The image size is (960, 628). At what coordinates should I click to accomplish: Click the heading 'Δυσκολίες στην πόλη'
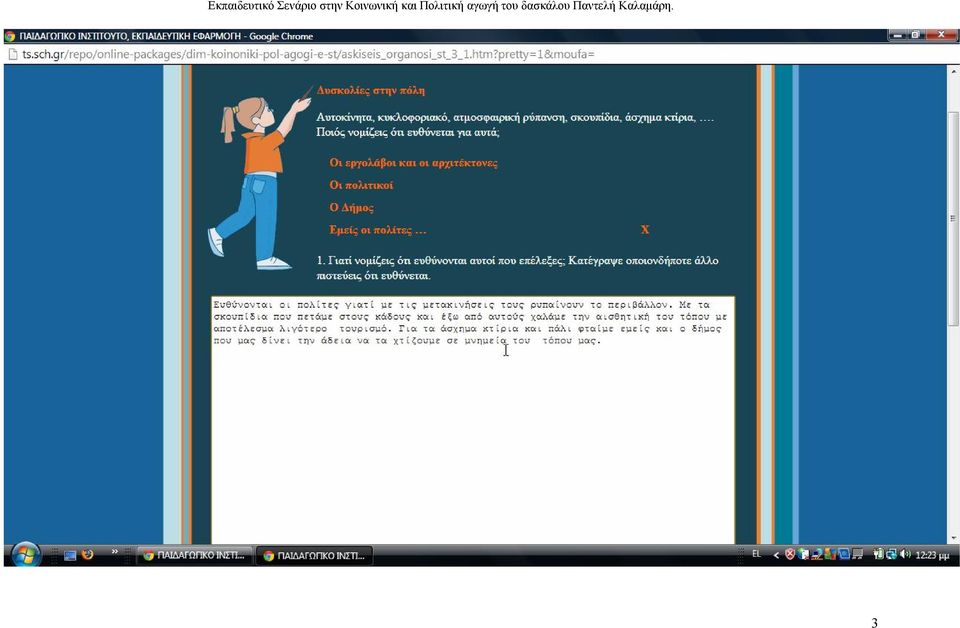(x=370, y=91)
